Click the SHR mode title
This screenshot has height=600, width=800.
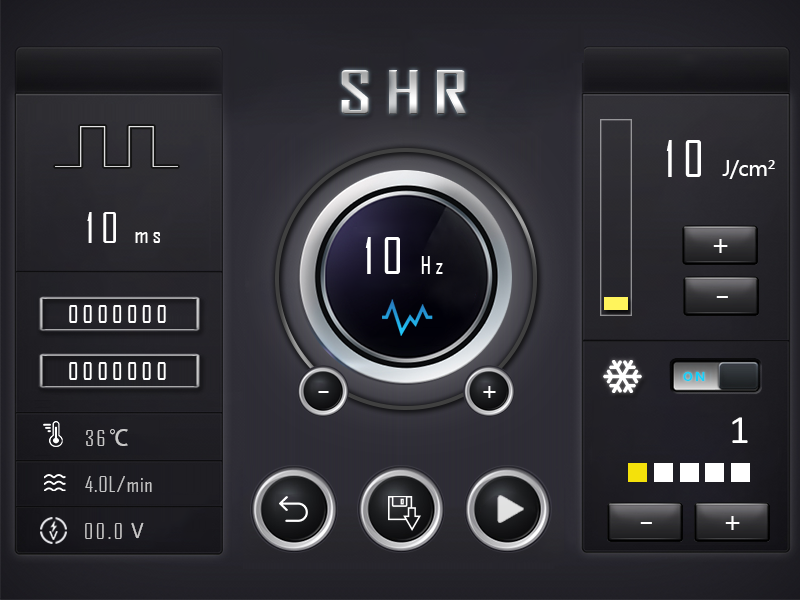[x=403, y=92]
